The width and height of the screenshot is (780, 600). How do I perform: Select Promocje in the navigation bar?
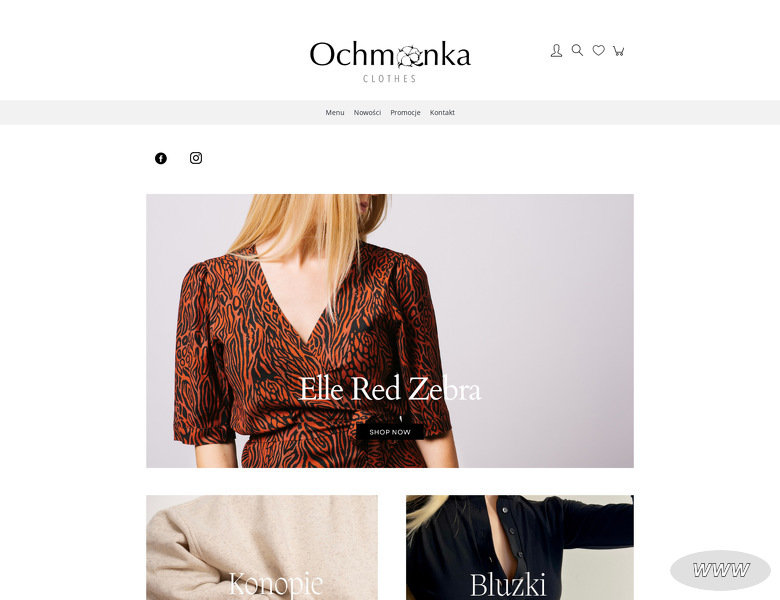[x=405, y=112]
